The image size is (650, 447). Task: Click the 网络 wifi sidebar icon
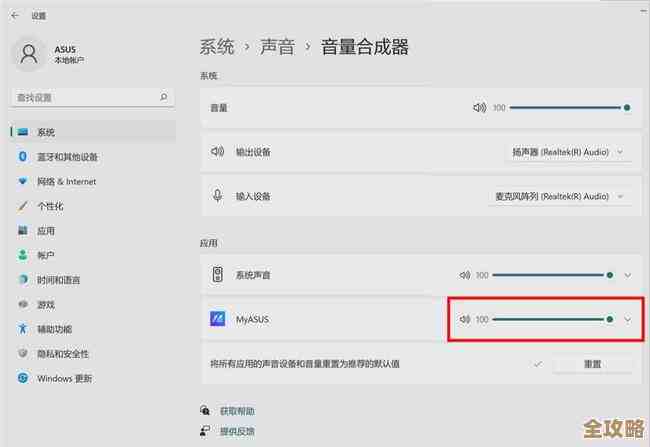point(23,181)
